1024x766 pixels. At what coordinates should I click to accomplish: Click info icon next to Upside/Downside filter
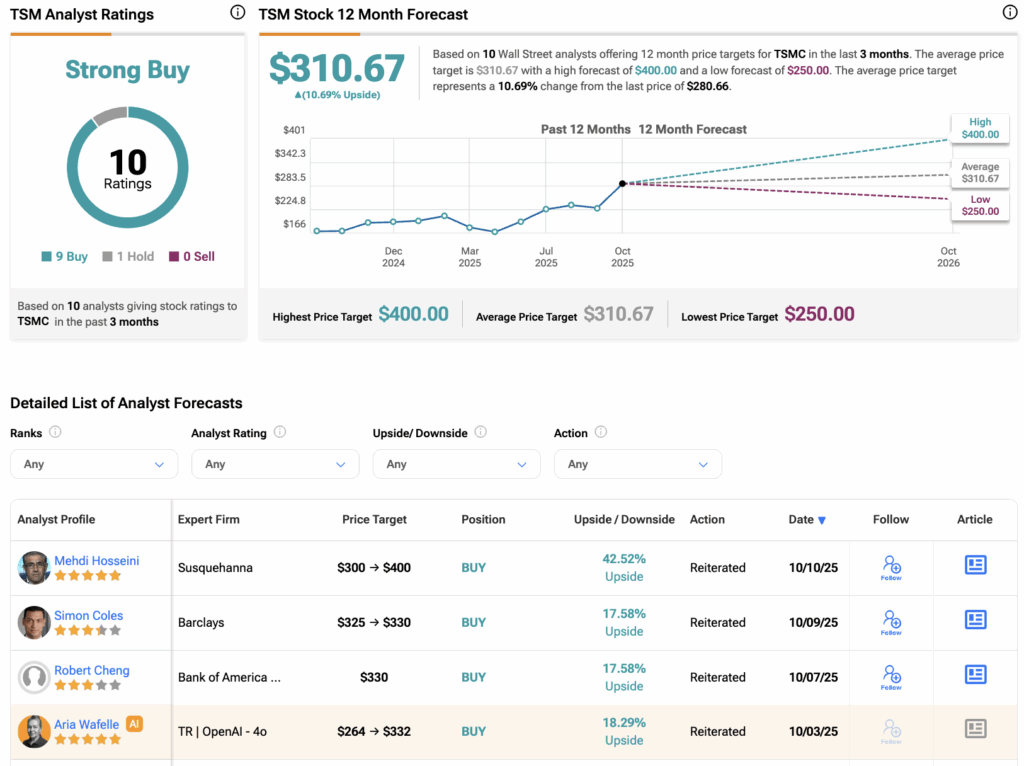(481, 432)
